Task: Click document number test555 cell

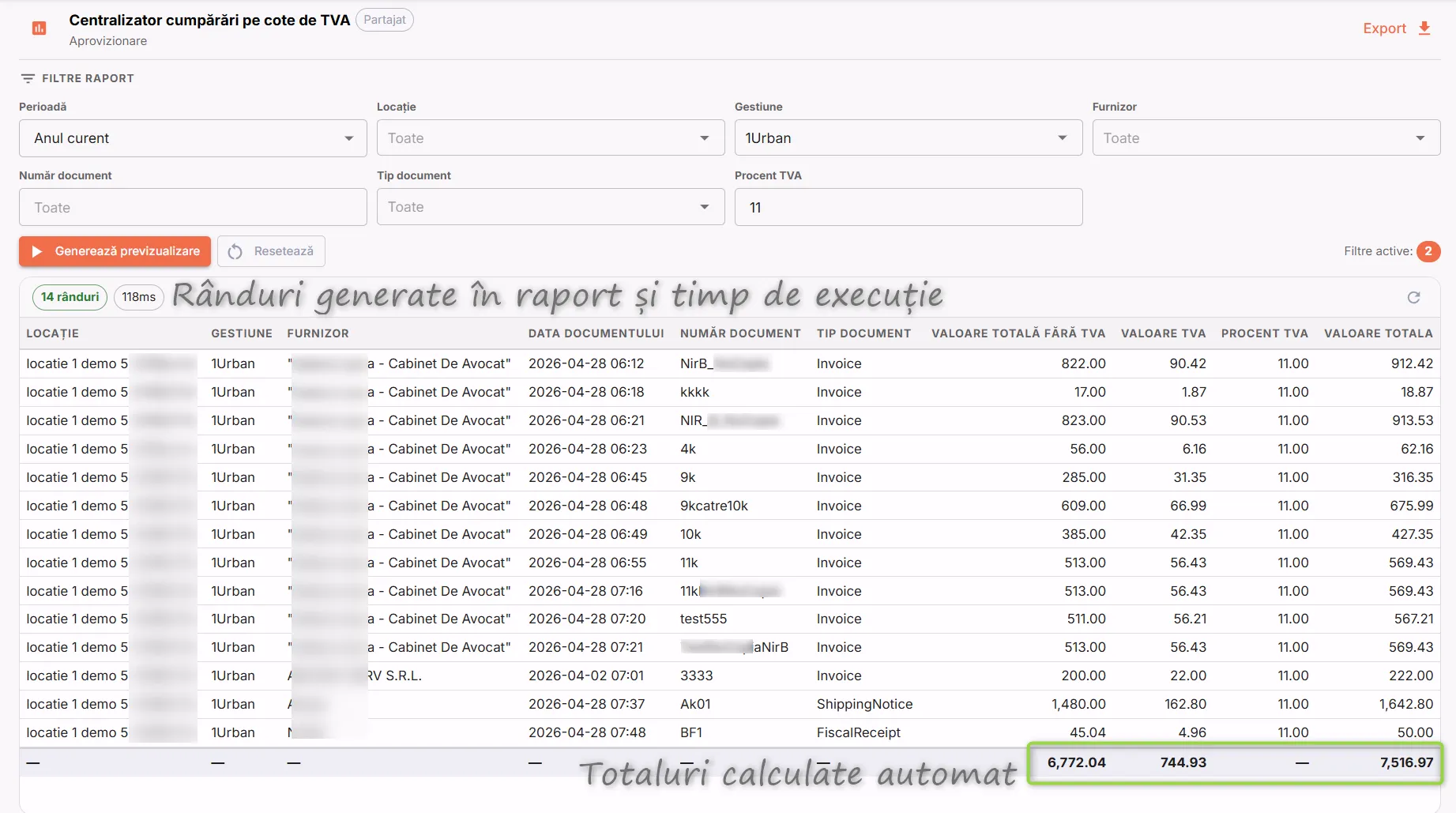Action: pyautogui.click(x=703, y=619)
